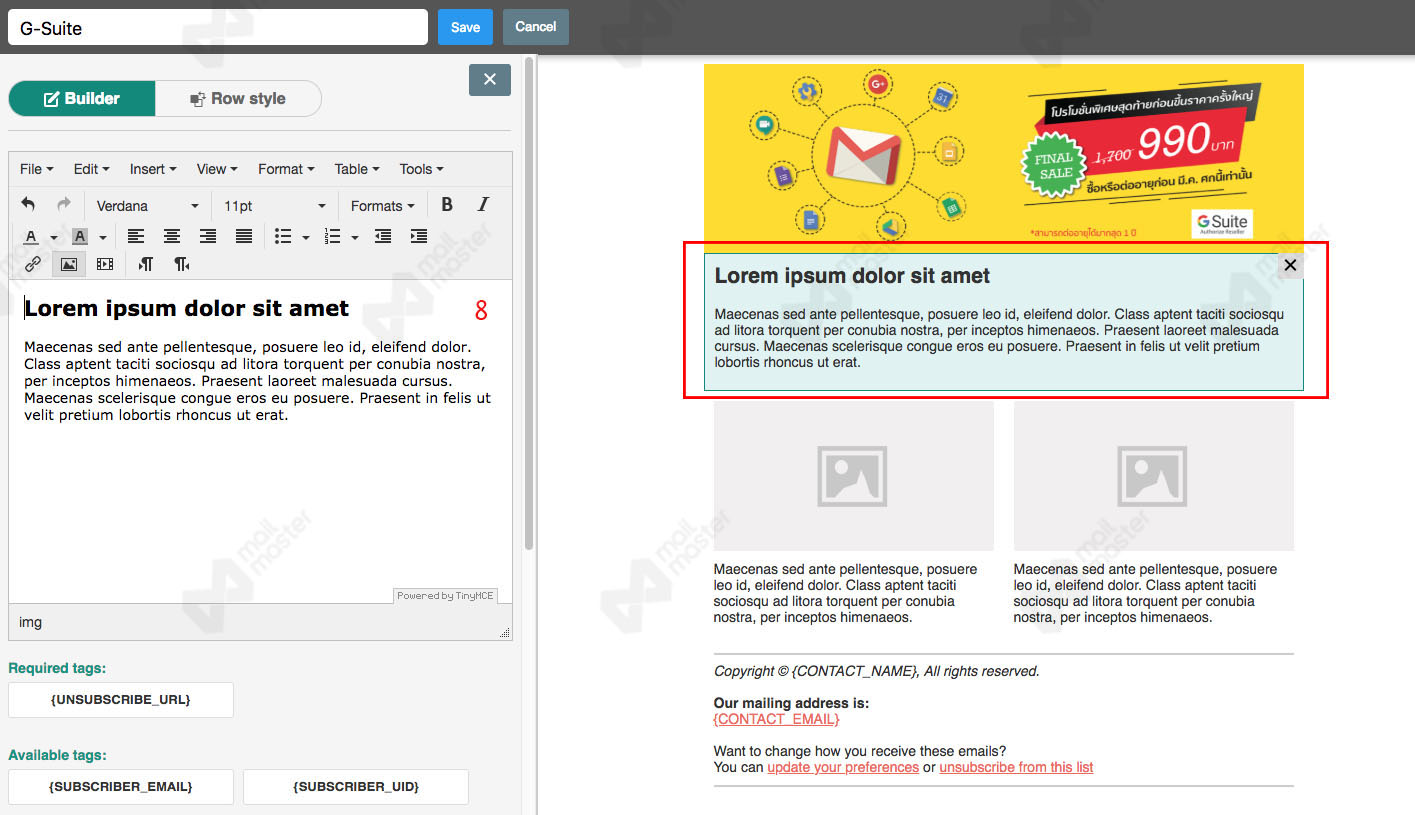Image resolution: width=1415 pixels, height=815 pixels.
Task: Insert the {SUBSCRIBER_UID} tag
Action: [356, 786]
